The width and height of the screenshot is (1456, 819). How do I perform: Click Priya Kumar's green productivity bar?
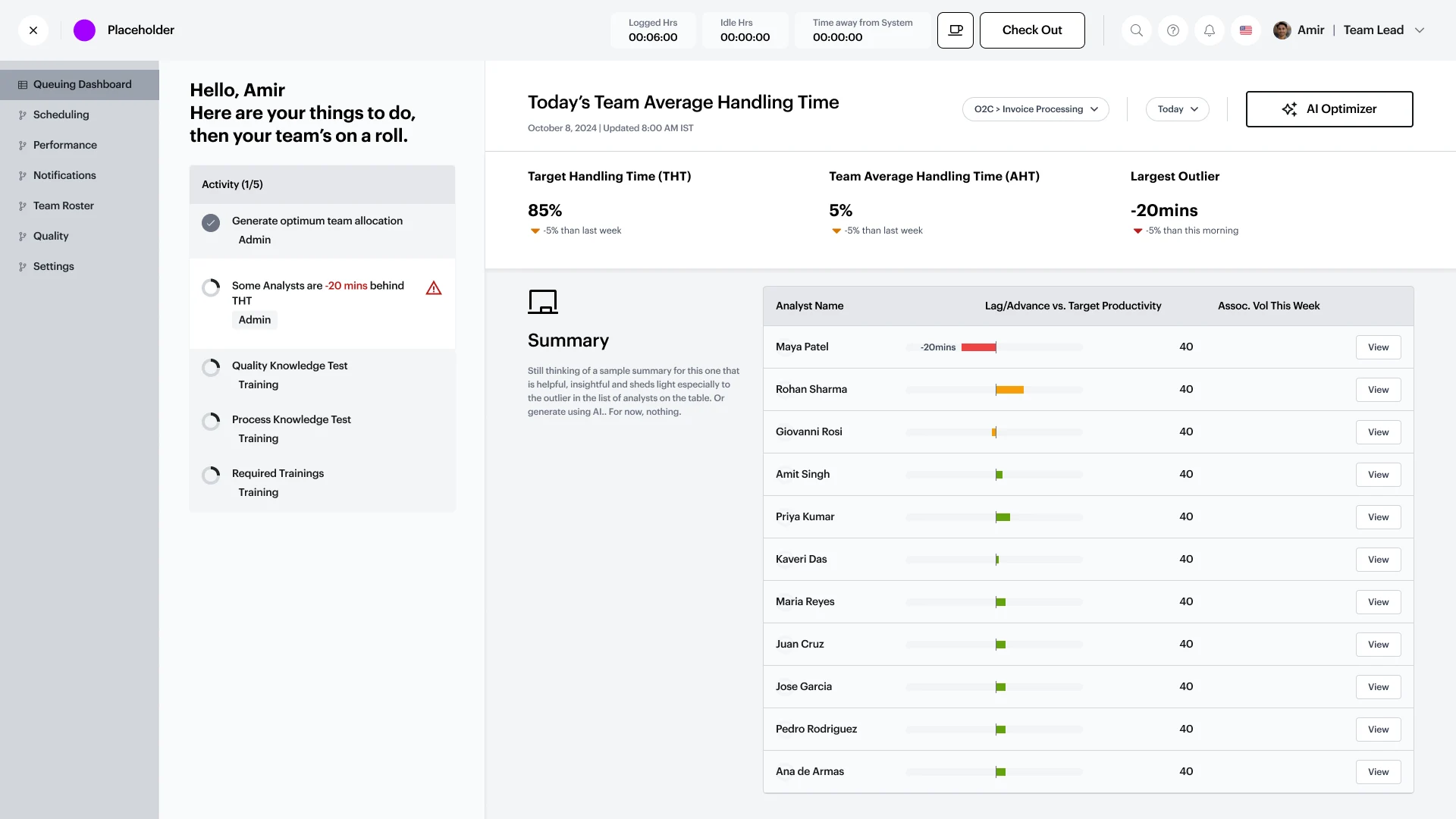pos(1003,517)
